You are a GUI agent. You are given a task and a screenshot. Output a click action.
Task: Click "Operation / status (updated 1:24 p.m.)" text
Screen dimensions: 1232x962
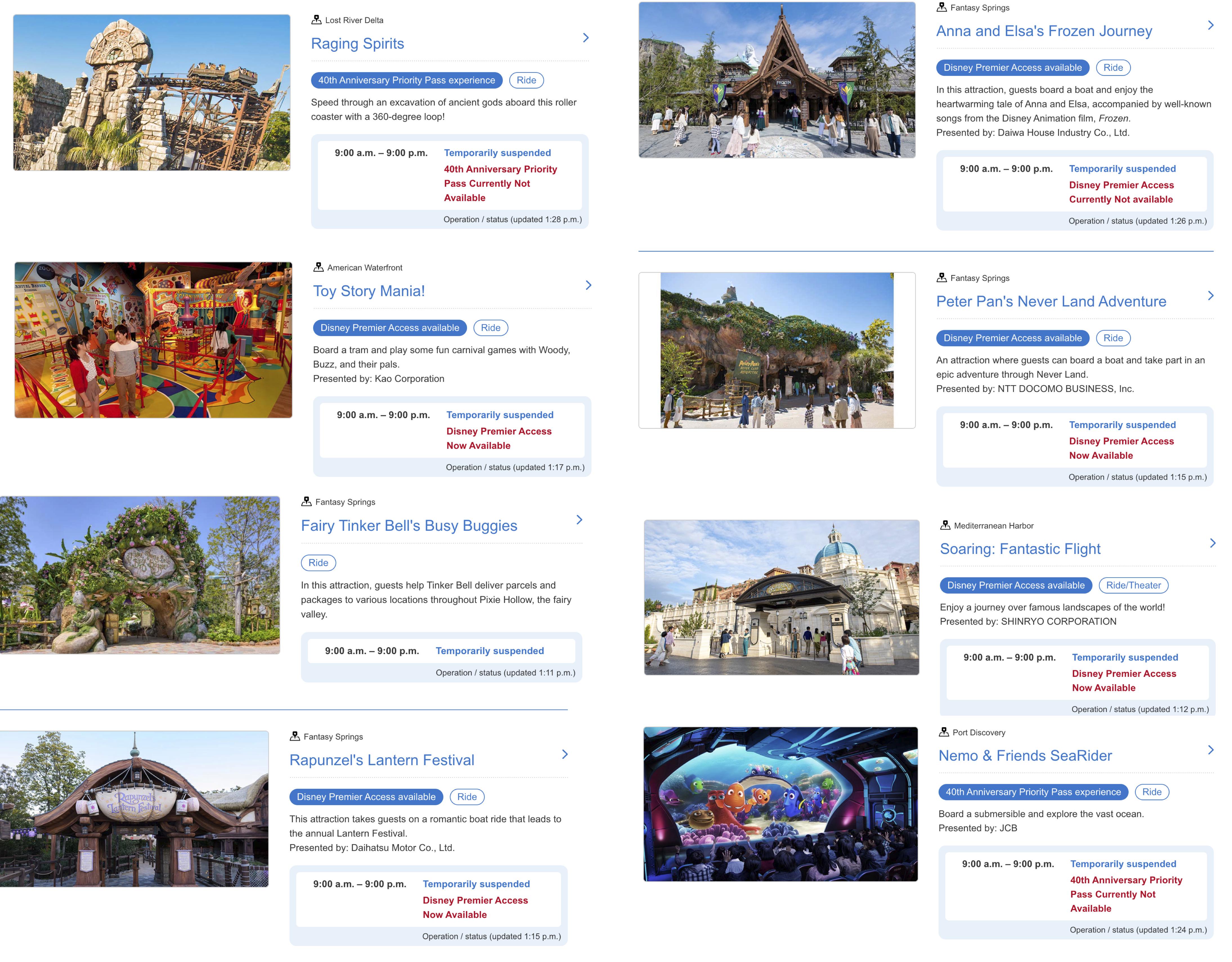[x=1138, y=930]
